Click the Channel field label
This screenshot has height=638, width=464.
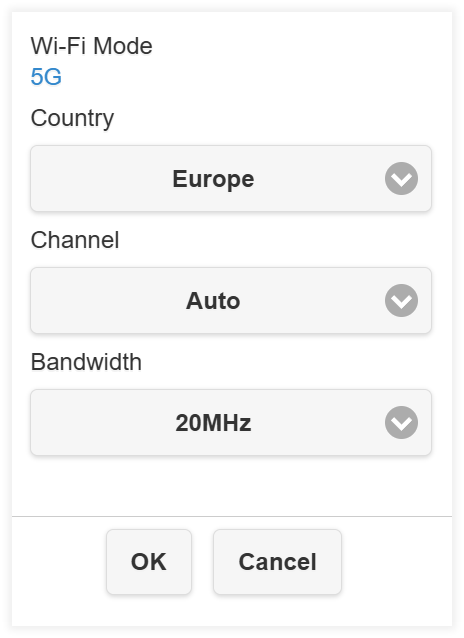pyautogui.click(x=75, y=240)
